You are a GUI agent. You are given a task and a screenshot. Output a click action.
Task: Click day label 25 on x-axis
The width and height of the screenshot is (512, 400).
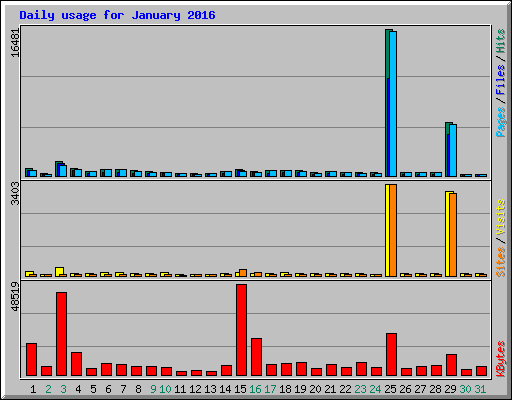[x=390, y=389]
